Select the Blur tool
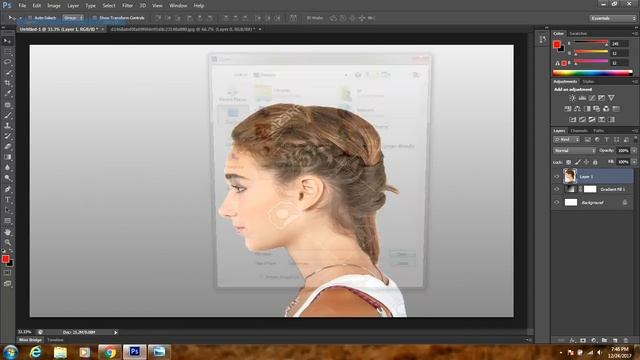The height and width of the screenshot is (360, 640). tap(7, 167)
